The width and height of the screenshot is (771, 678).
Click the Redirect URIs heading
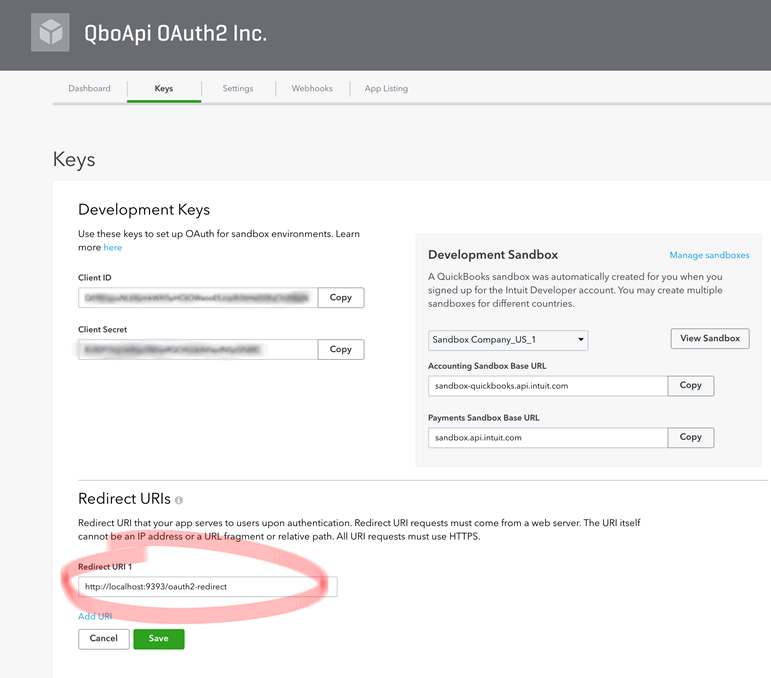124,499
